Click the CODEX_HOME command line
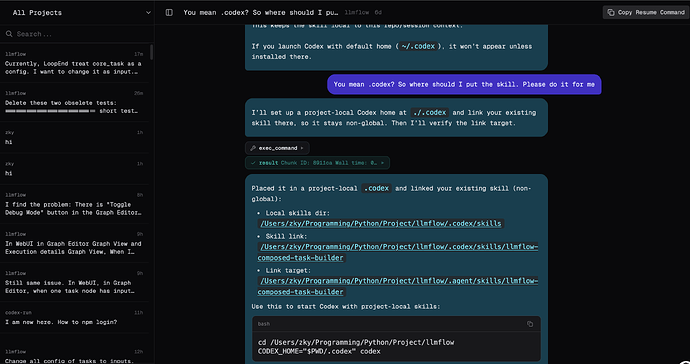690x364 pixels. (x=319, y=351)
